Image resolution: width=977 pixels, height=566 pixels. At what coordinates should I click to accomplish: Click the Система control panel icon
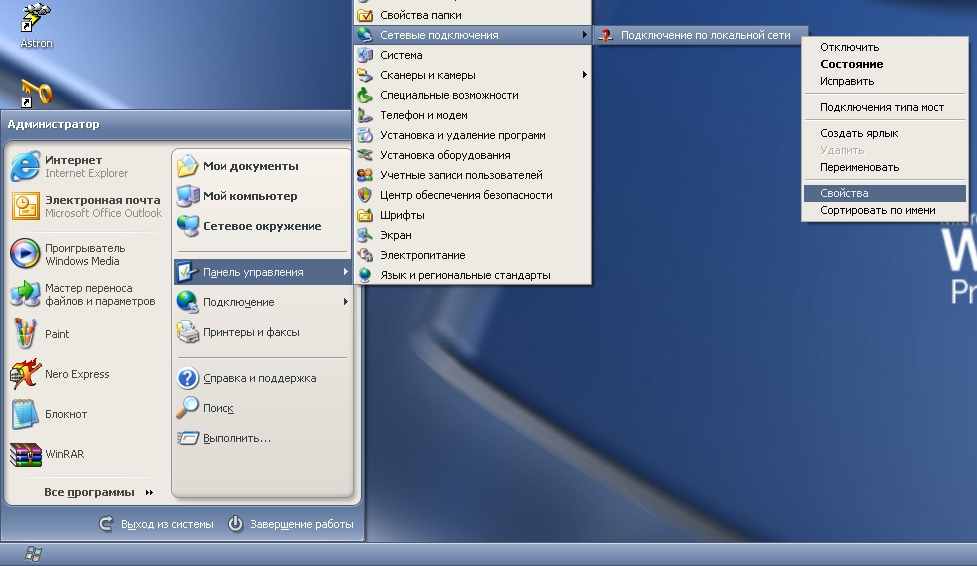tap(365, 55)
